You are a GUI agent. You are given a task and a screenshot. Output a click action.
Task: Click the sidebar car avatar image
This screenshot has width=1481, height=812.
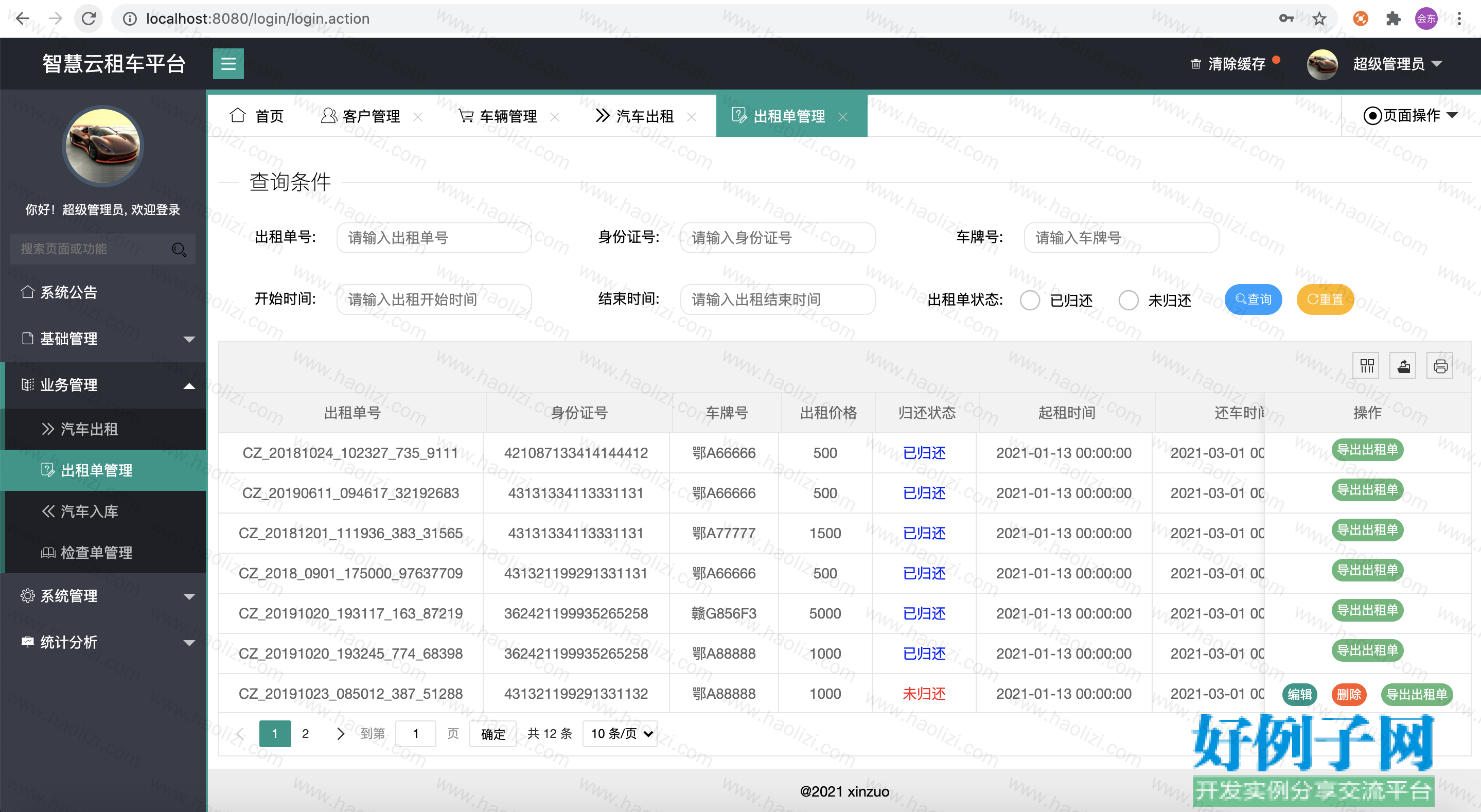click(103, 146)
